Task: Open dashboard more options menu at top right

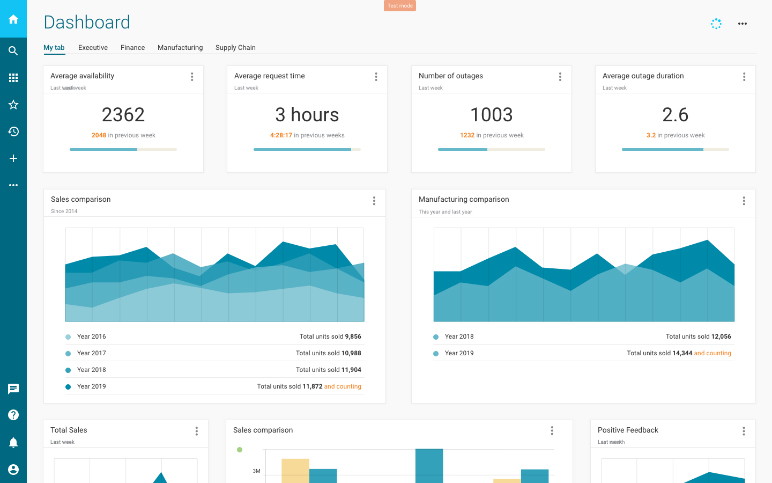Action: pyautogui.click(x=742, y=24)
